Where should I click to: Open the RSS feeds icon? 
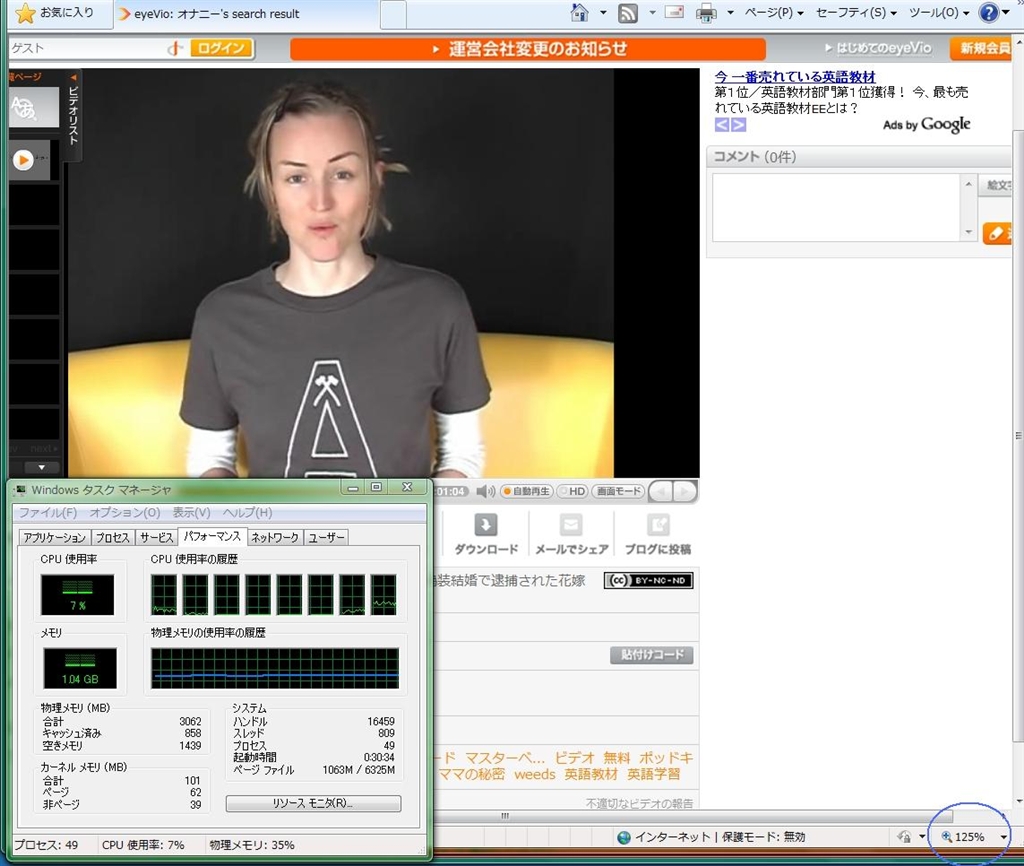click(x=628, y=13)
